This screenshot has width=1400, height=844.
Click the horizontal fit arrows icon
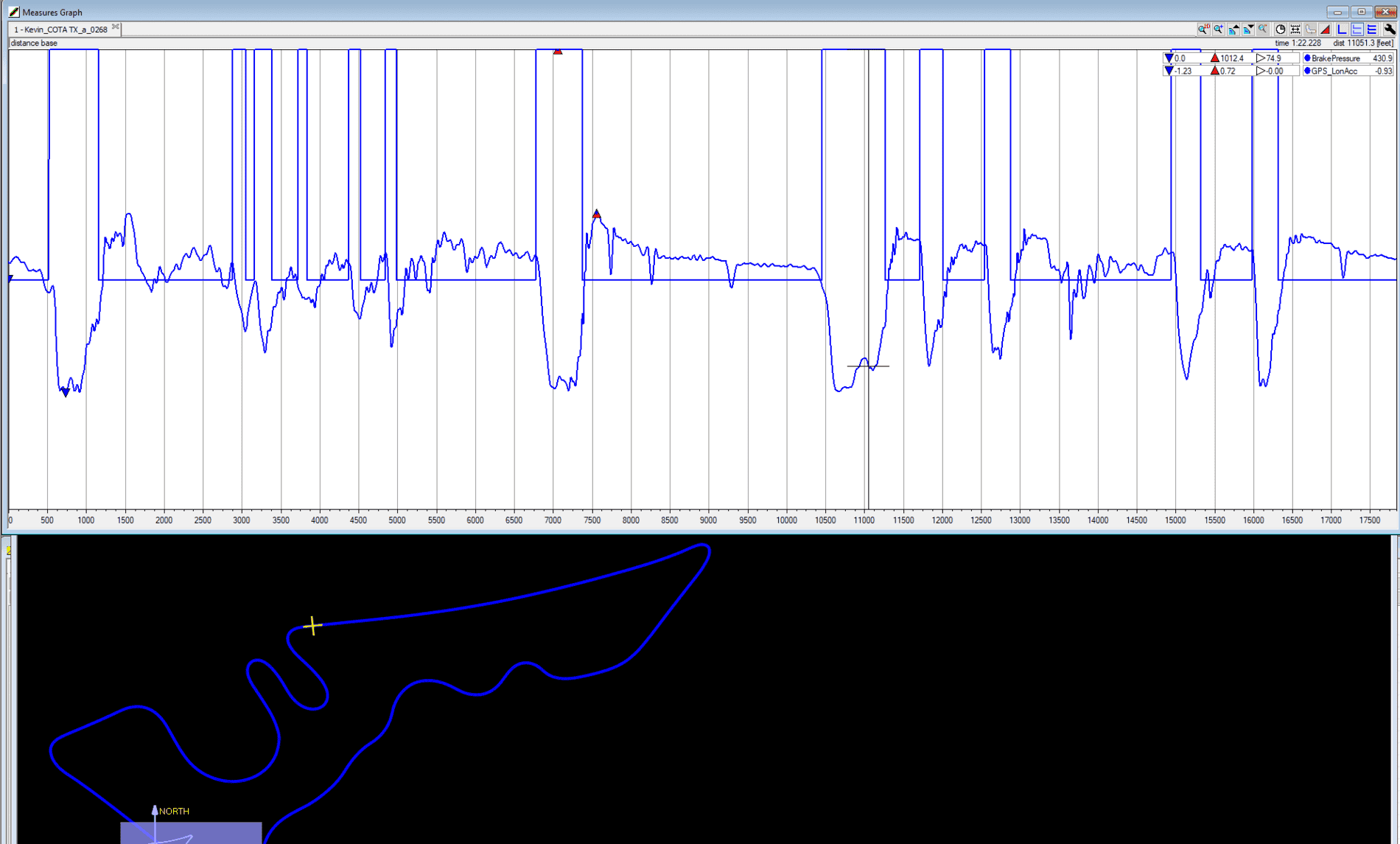coord(1295,29)
